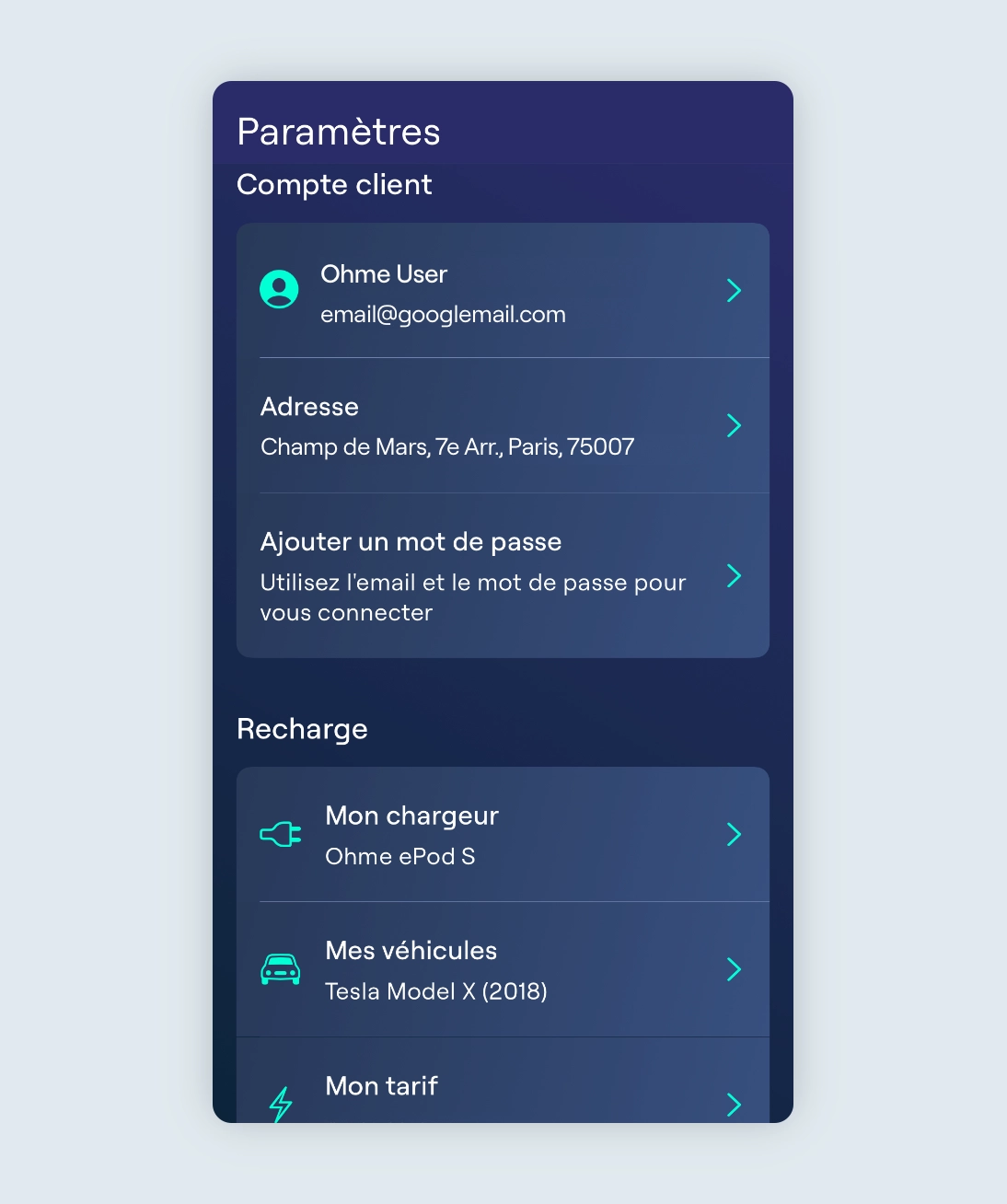Viewport: 1007px width, 1204px height.
Task: Expand the Ohme User account chevron
Action: tap(734, 290)
